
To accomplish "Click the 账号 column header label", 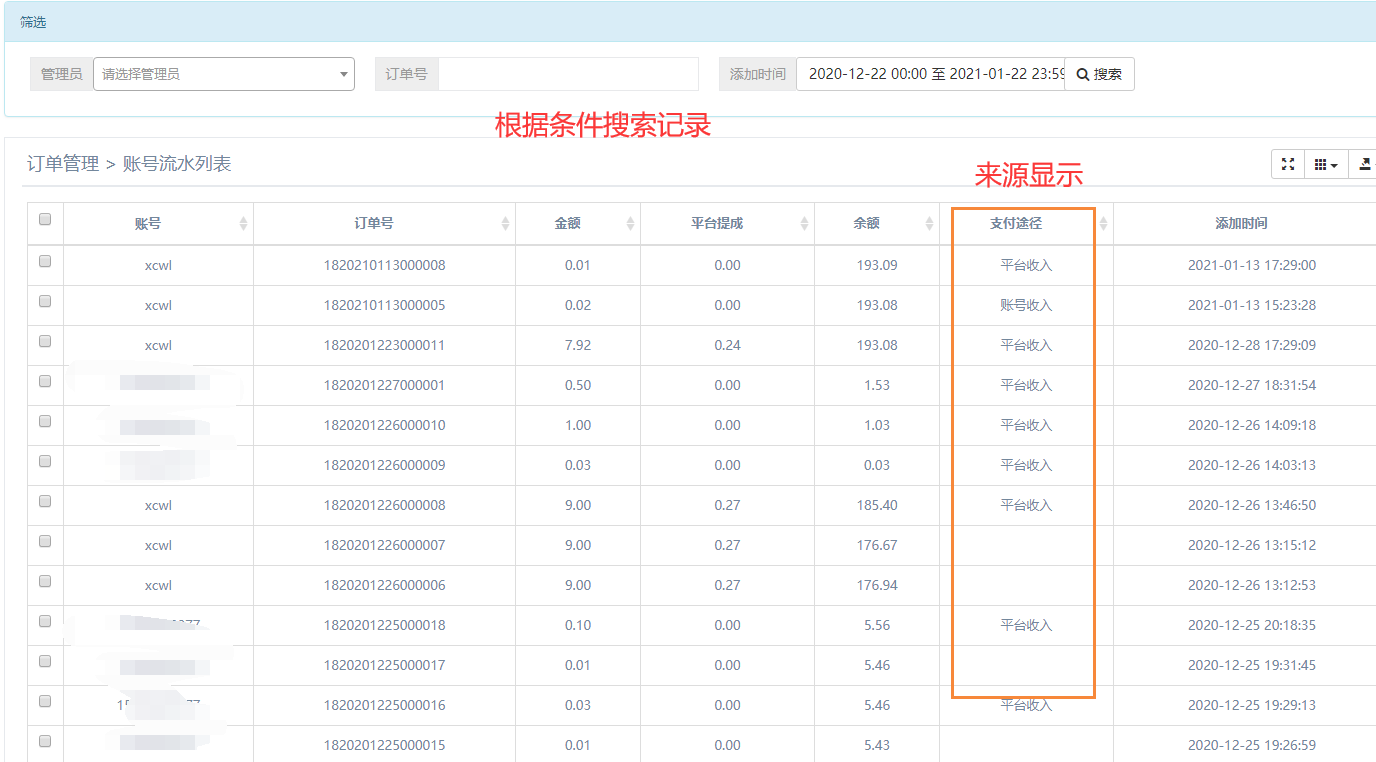I will coord(148,224).
